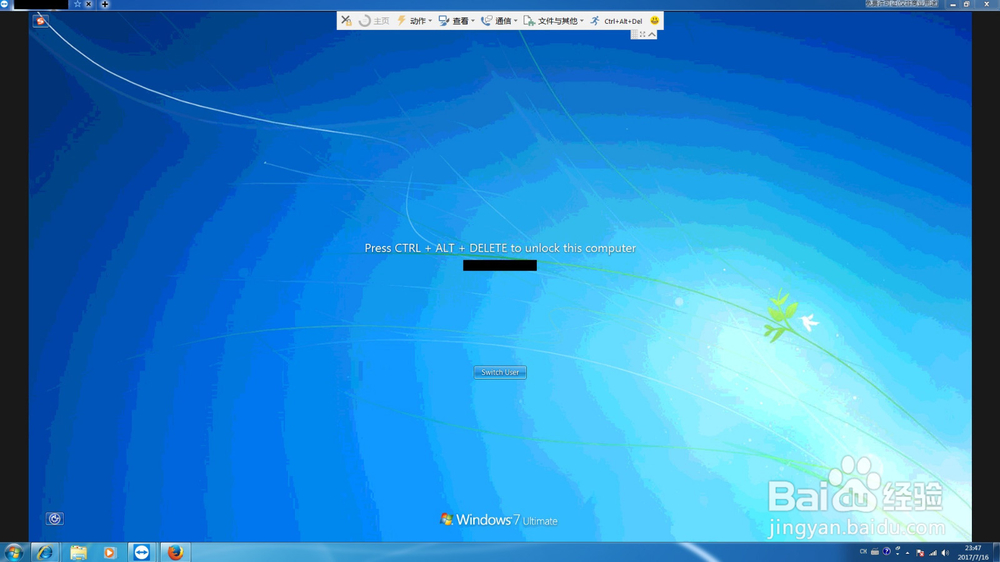Click the 主页 home button in toolbar

coord(374,21)
